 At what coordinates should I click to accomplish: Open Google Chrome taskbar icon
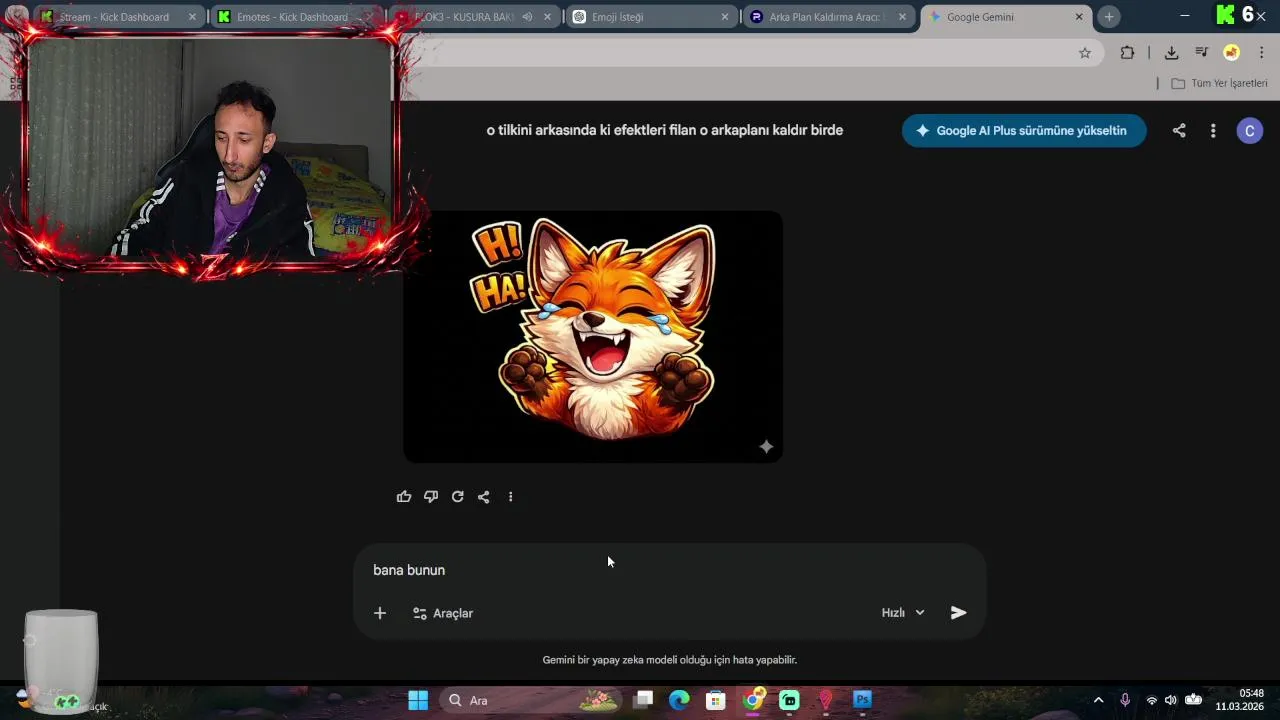point(753,700)
